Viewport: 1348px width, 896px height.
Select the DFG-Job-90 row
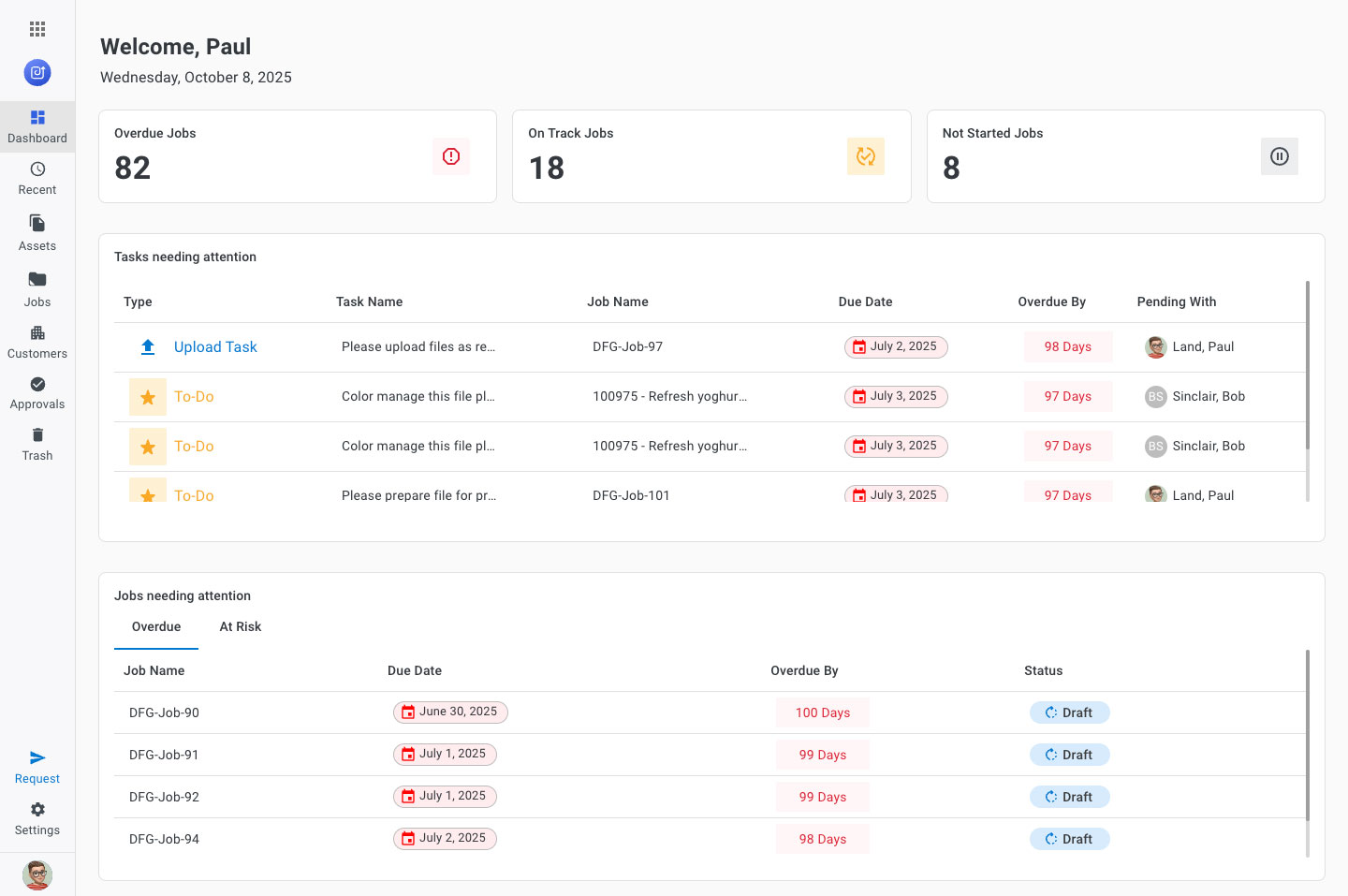click(165, 712)
